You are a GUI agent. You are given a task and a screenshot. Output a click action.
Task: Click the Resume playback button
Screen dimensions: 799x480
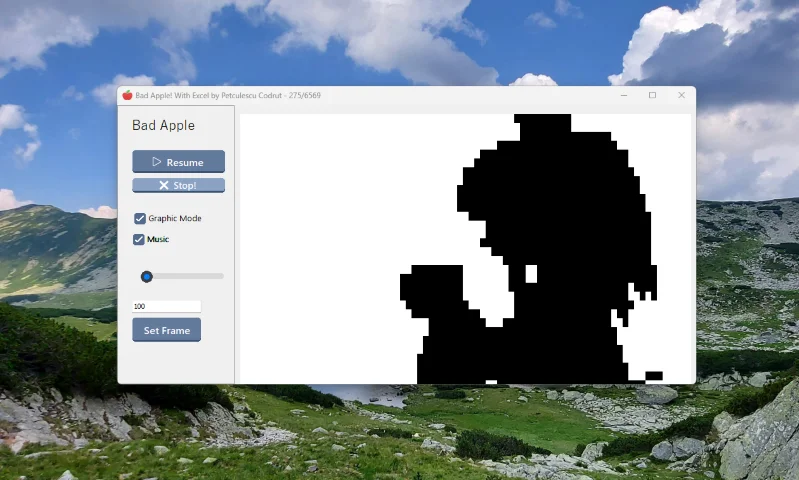[x=178, y=162]
